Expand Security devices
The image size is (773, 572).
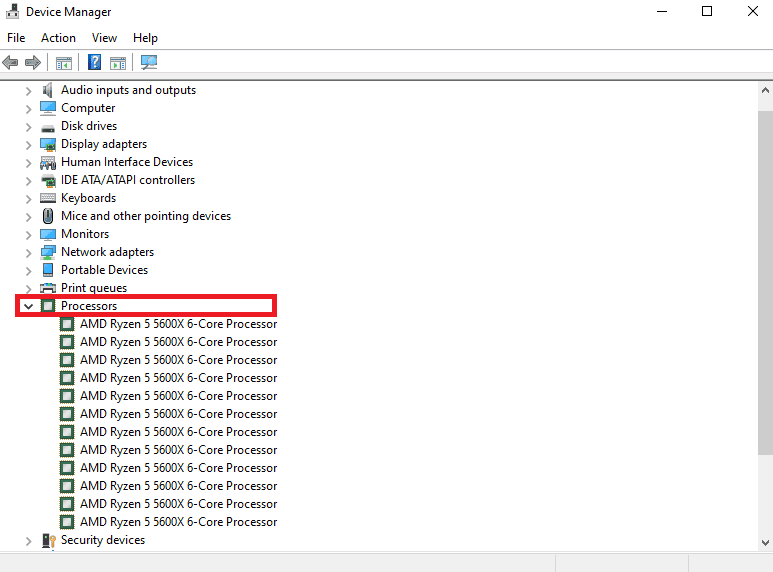click(x=29, y=541)
